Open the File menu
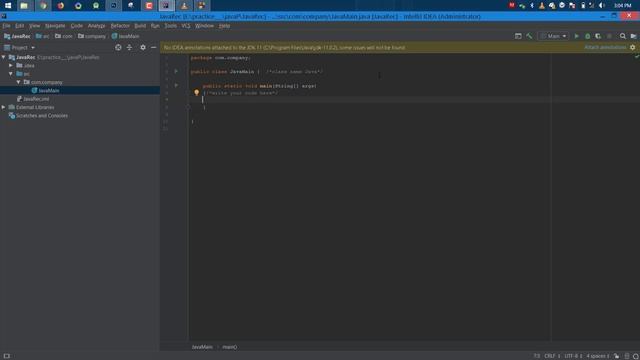Viewport: 640px width, 360px height. (x=7, y=26)
